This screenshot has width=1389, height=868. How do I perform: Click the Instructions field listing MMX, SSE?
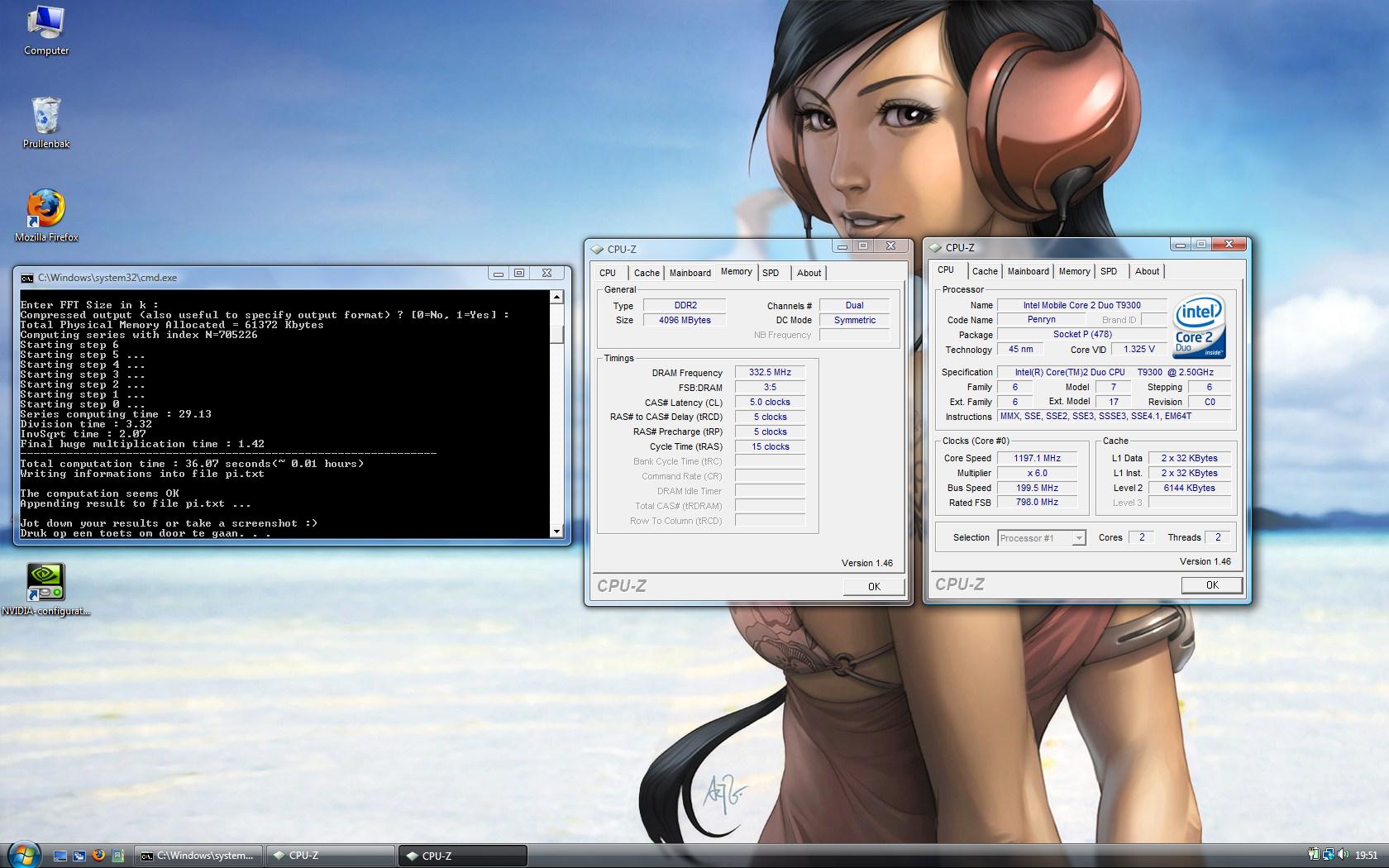click(1114, 417)
